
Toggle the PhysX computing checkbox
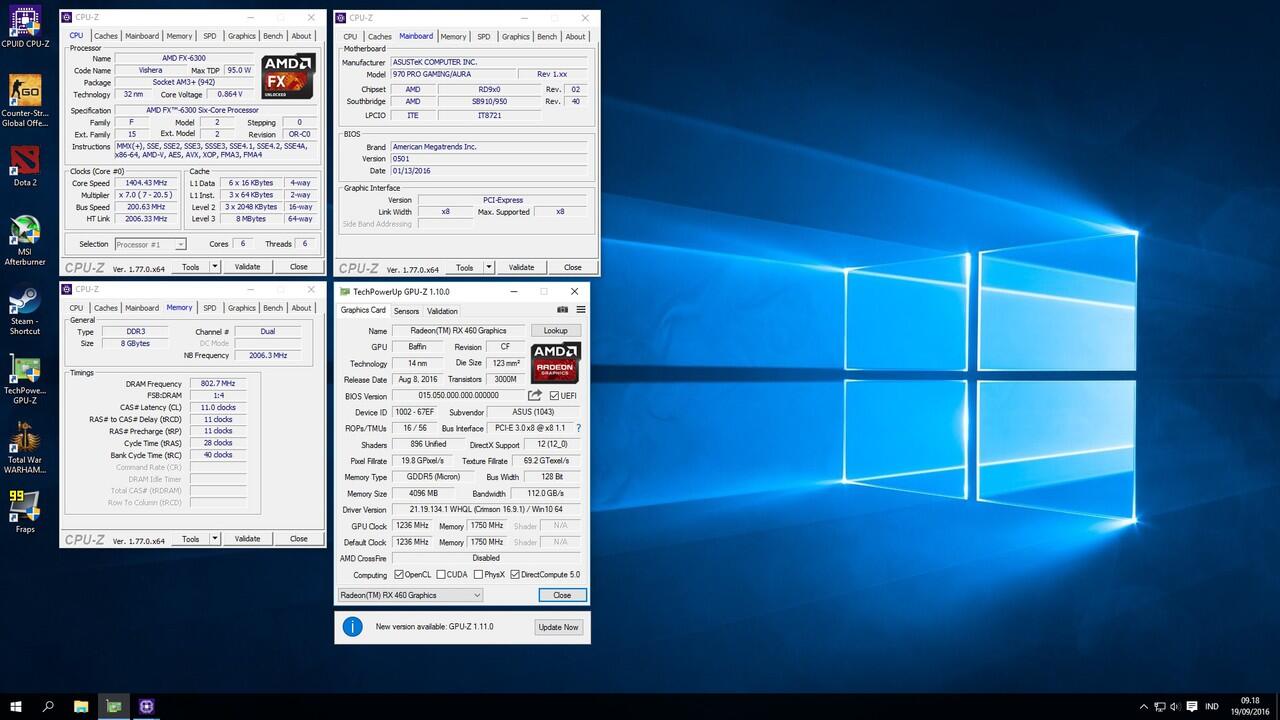[x=478, y=575]
